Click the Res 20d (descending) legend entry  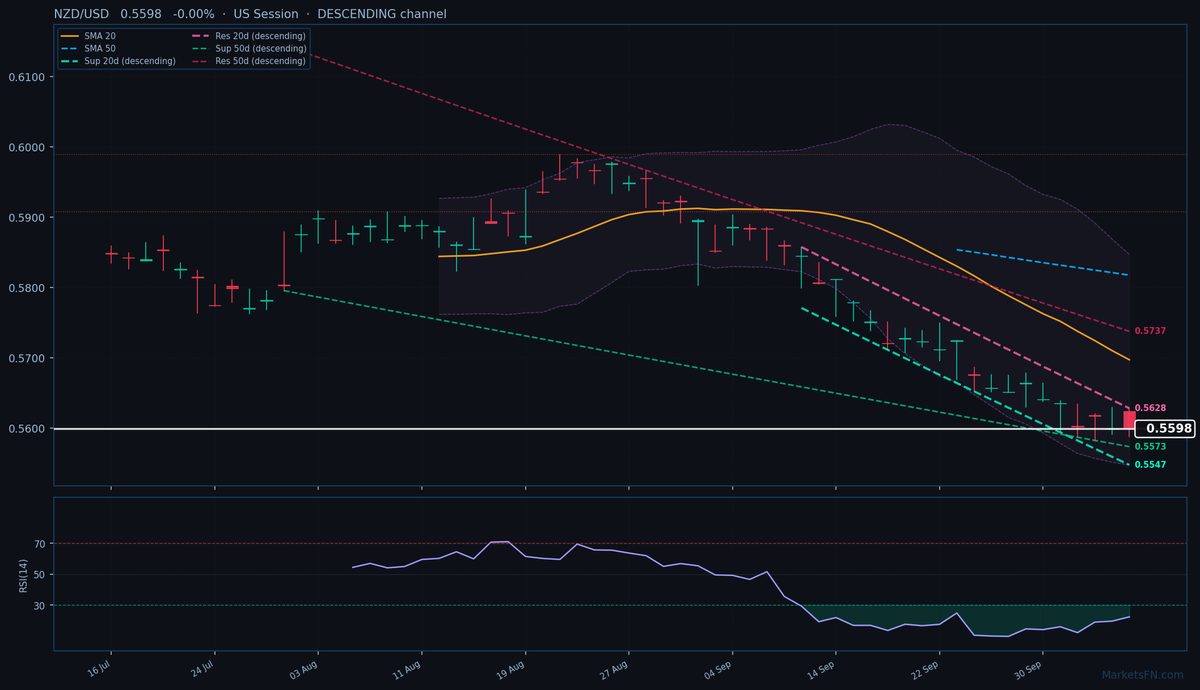[248, 36]
